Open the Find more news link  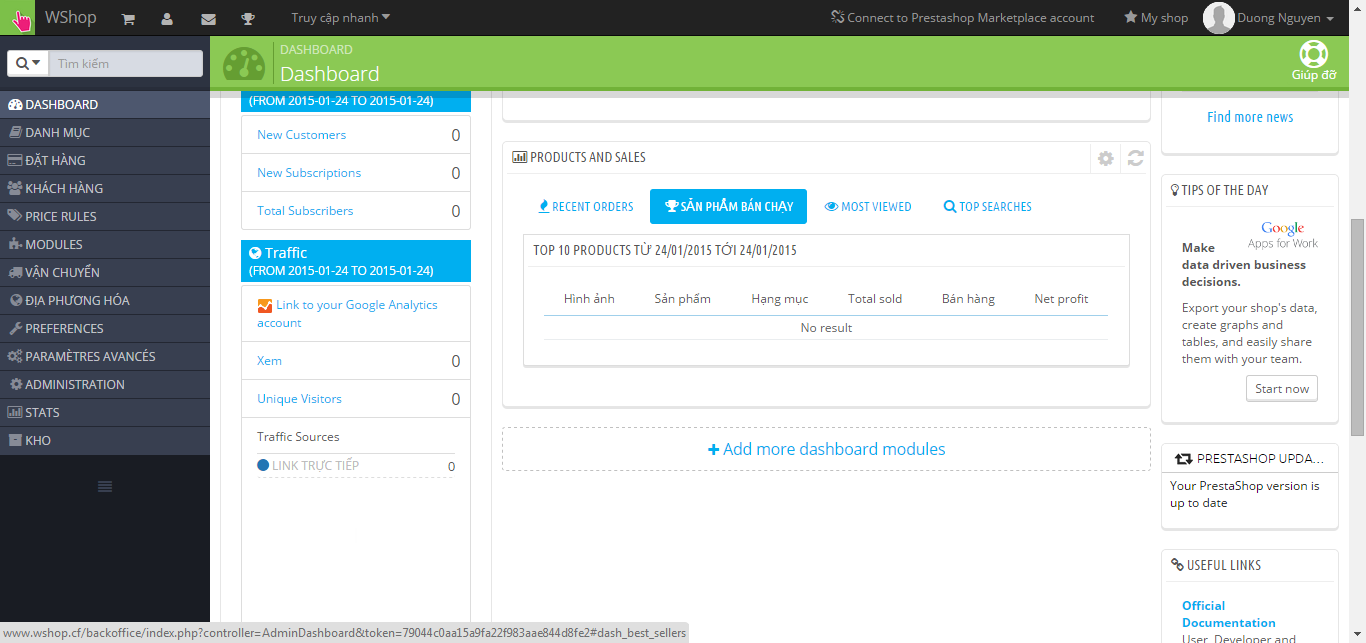1250,117
